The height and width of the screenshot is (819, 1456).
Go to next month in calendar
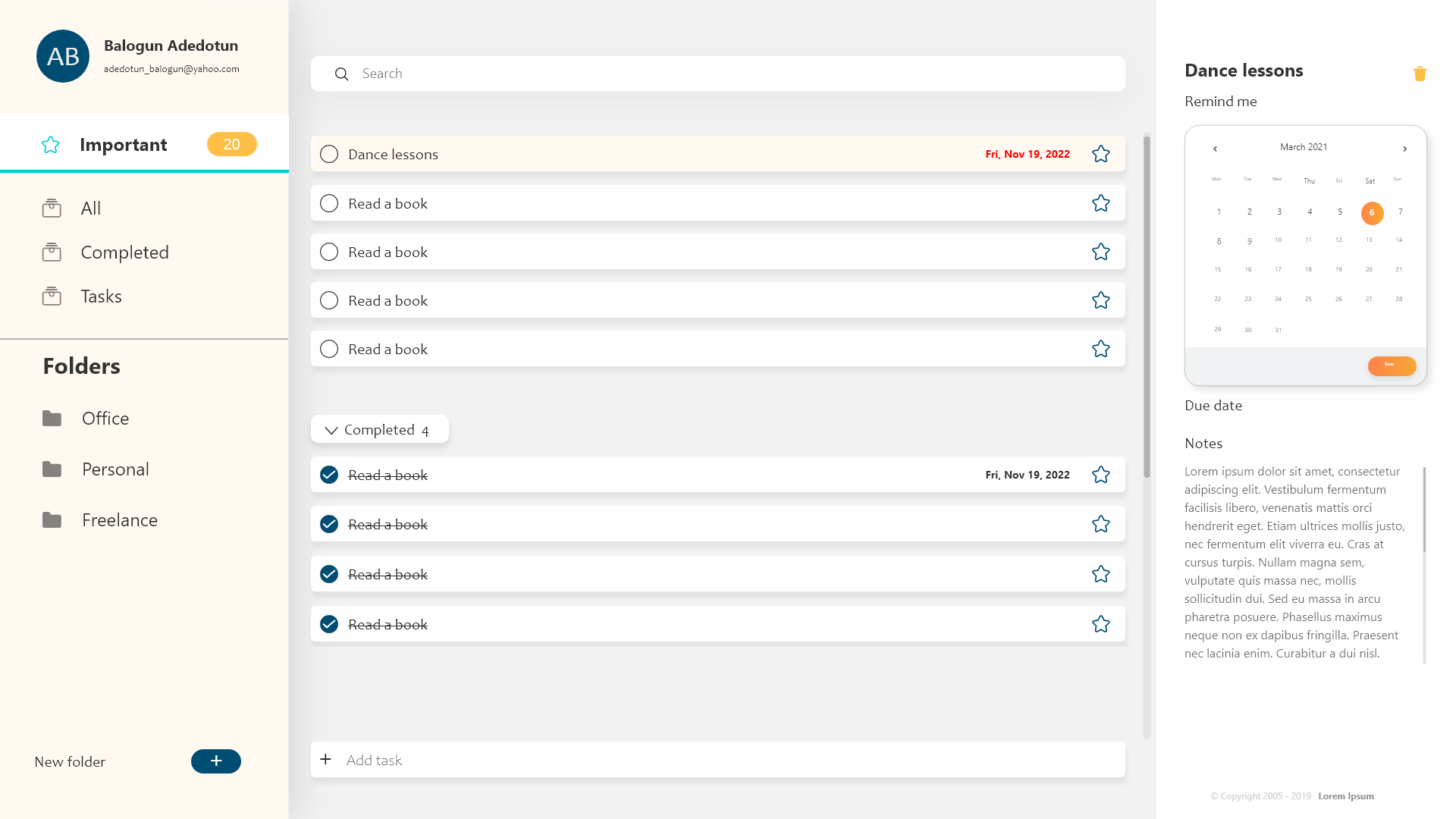click(x=1404, y=149)
